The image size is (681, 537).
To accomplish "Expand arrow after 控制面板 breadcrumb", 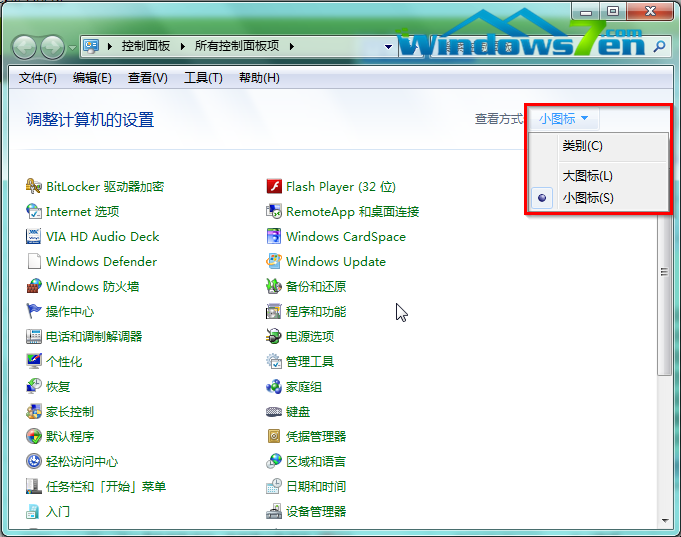I will click(183, 46).
